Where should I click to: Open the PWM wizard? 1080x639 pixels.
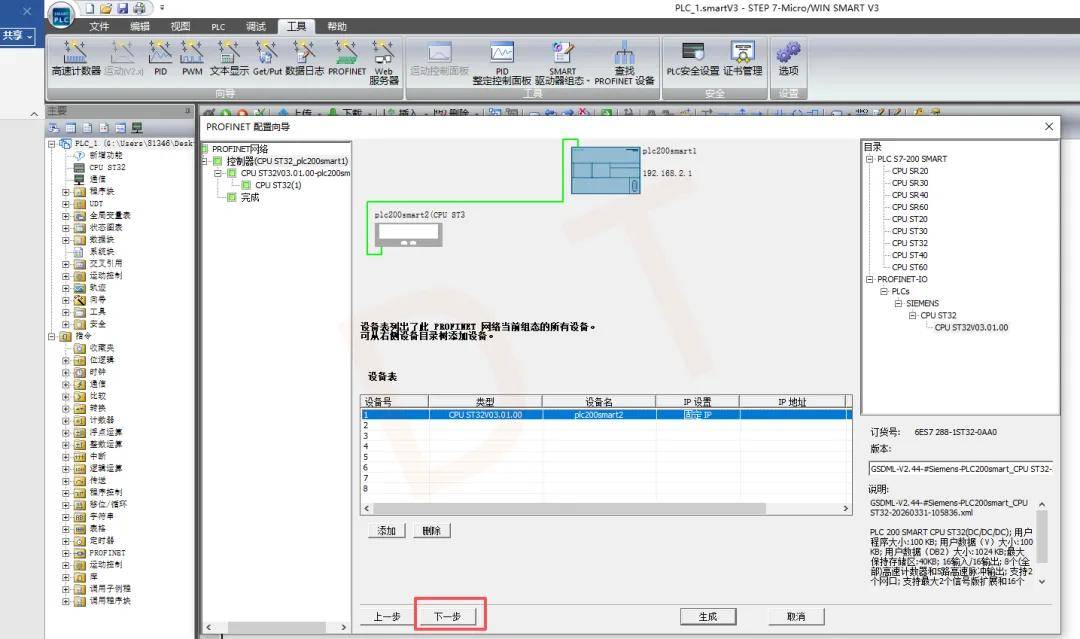click(192, 59)
